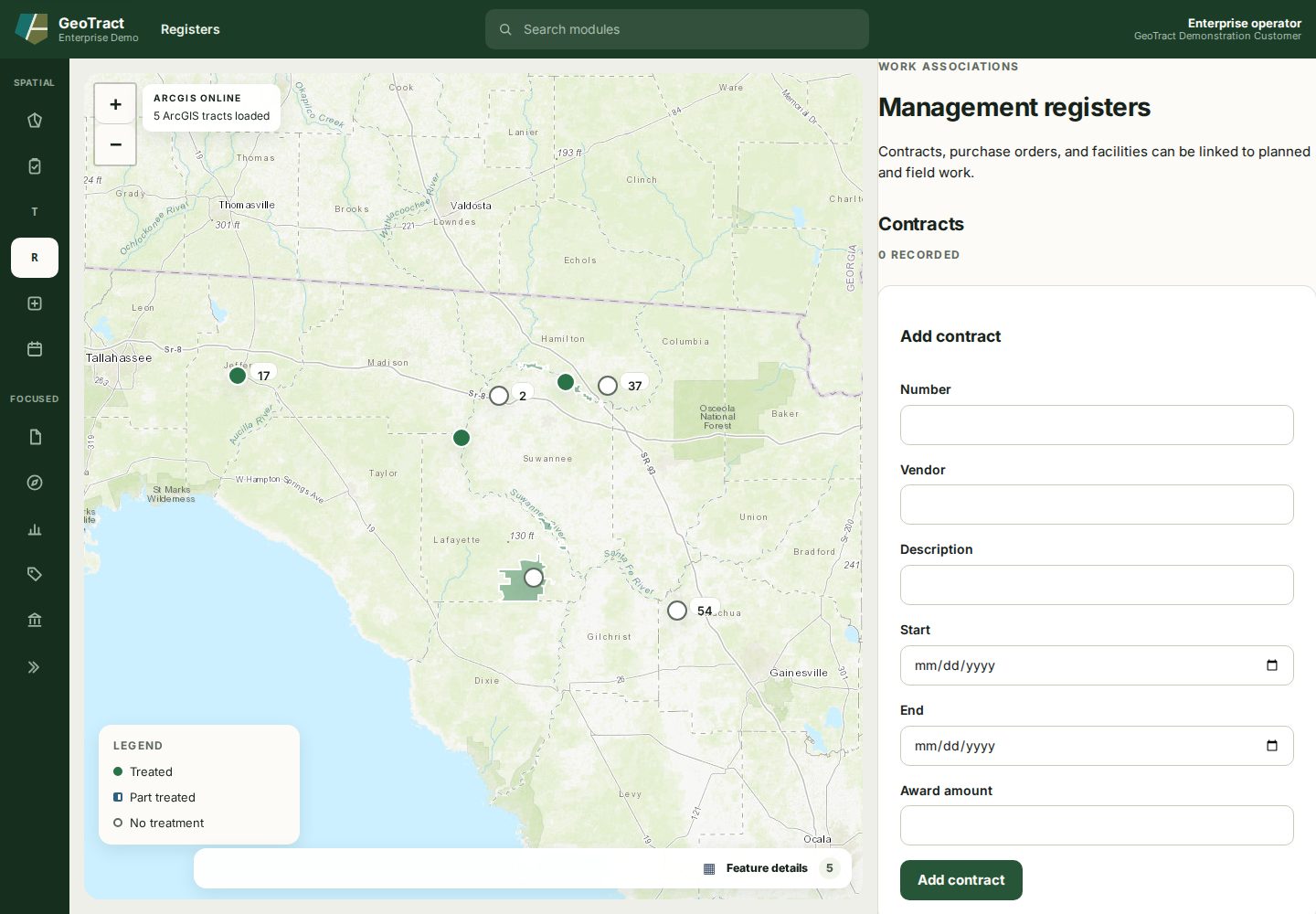This screenshot has width=1316, height=914.
Task: Open the tag icon in sidebar
Action: point(35,574)
